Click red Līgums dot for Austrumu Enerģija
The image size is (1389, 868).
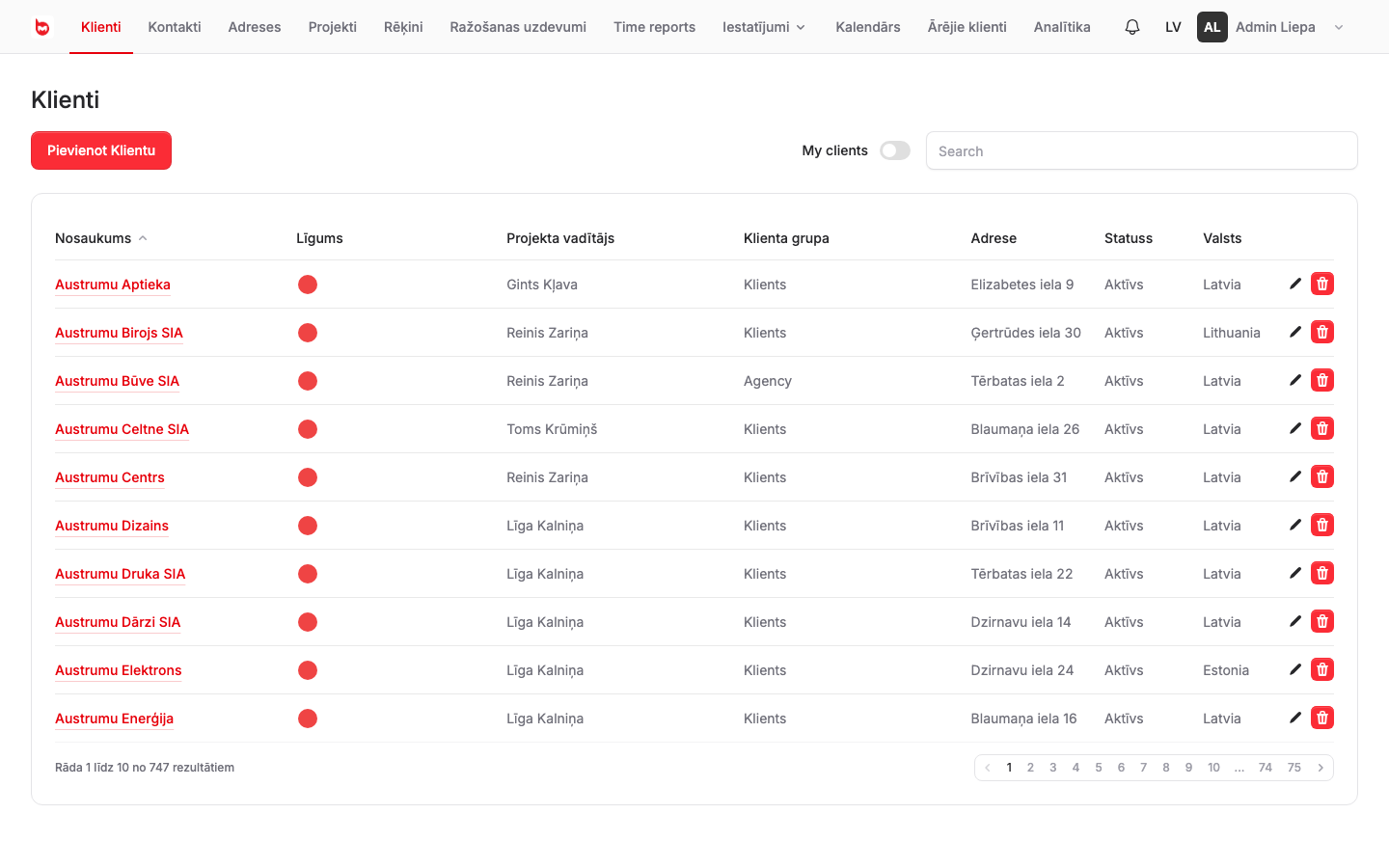[308, 719]
